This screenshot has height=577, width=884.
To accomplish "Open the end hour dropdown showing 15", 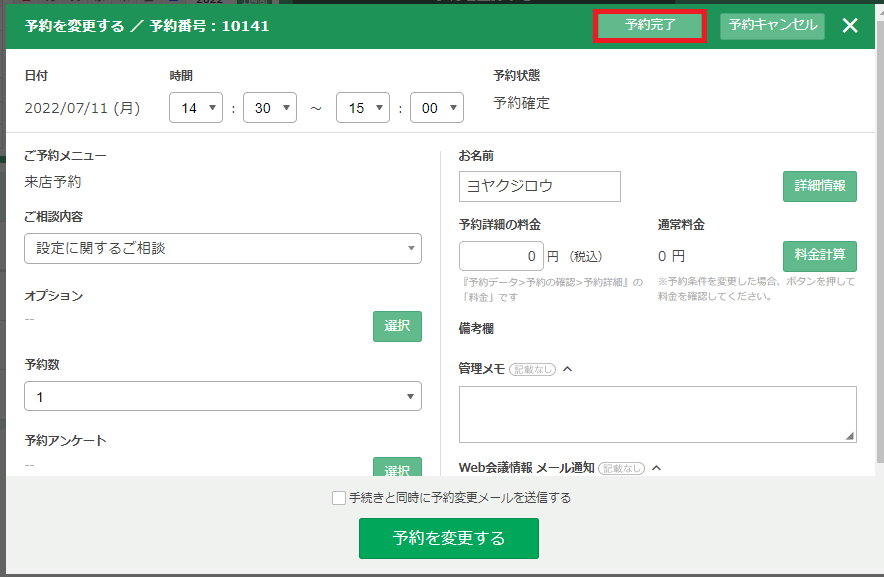I will coord(362,108).
